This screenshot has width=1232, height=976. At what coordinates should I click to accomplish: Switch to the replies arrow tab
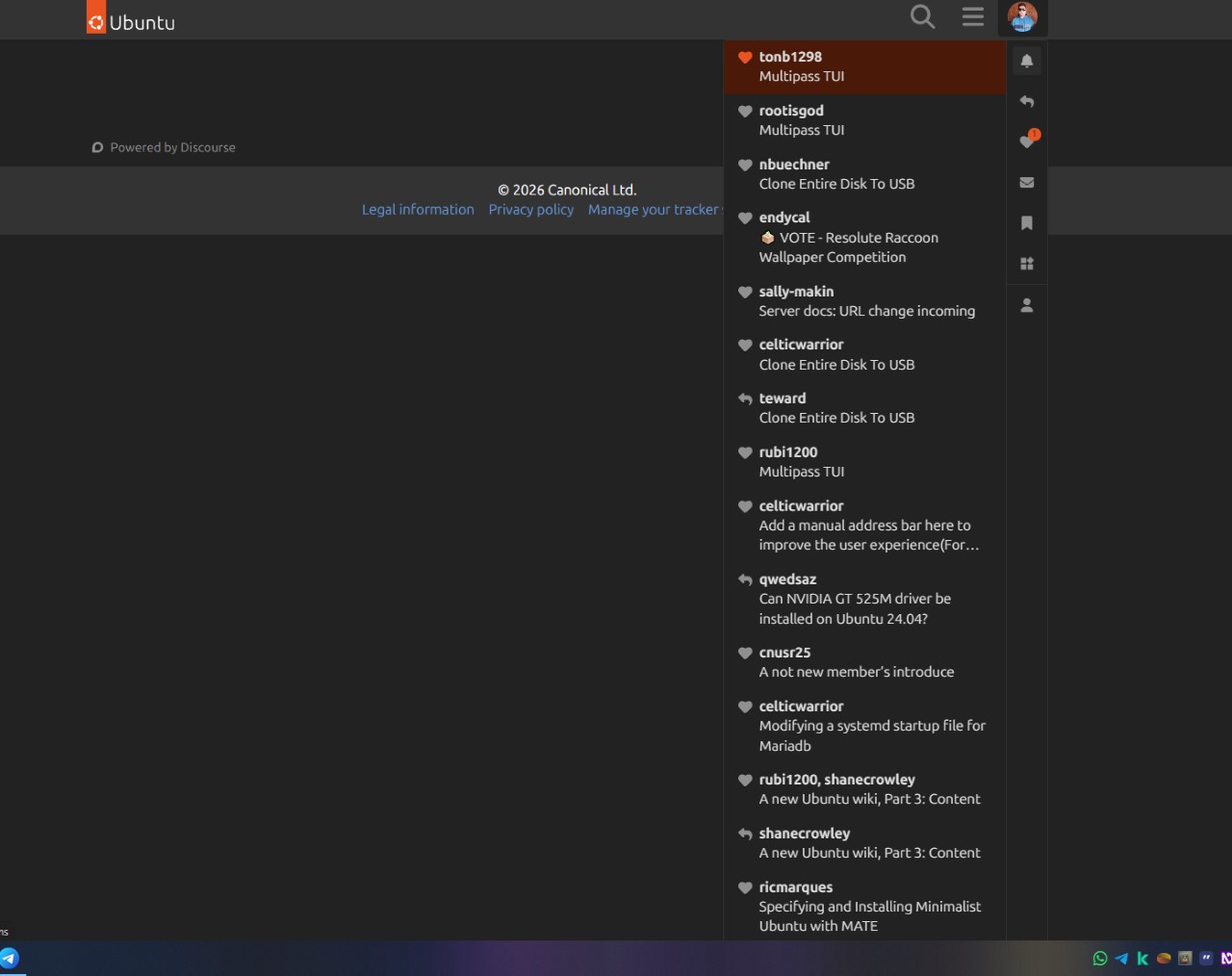(1027, 101)
